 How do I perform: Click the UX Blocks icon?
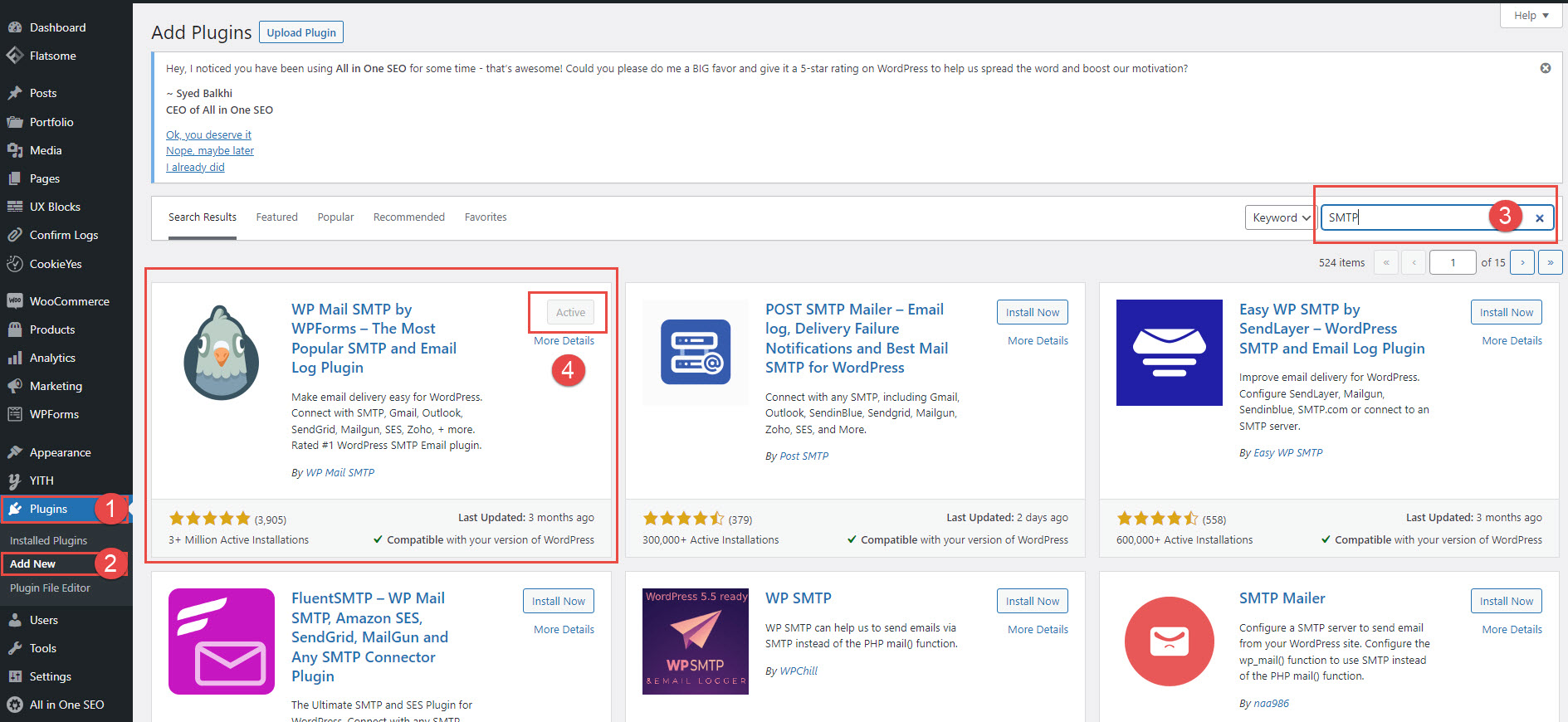pos(14,207)
